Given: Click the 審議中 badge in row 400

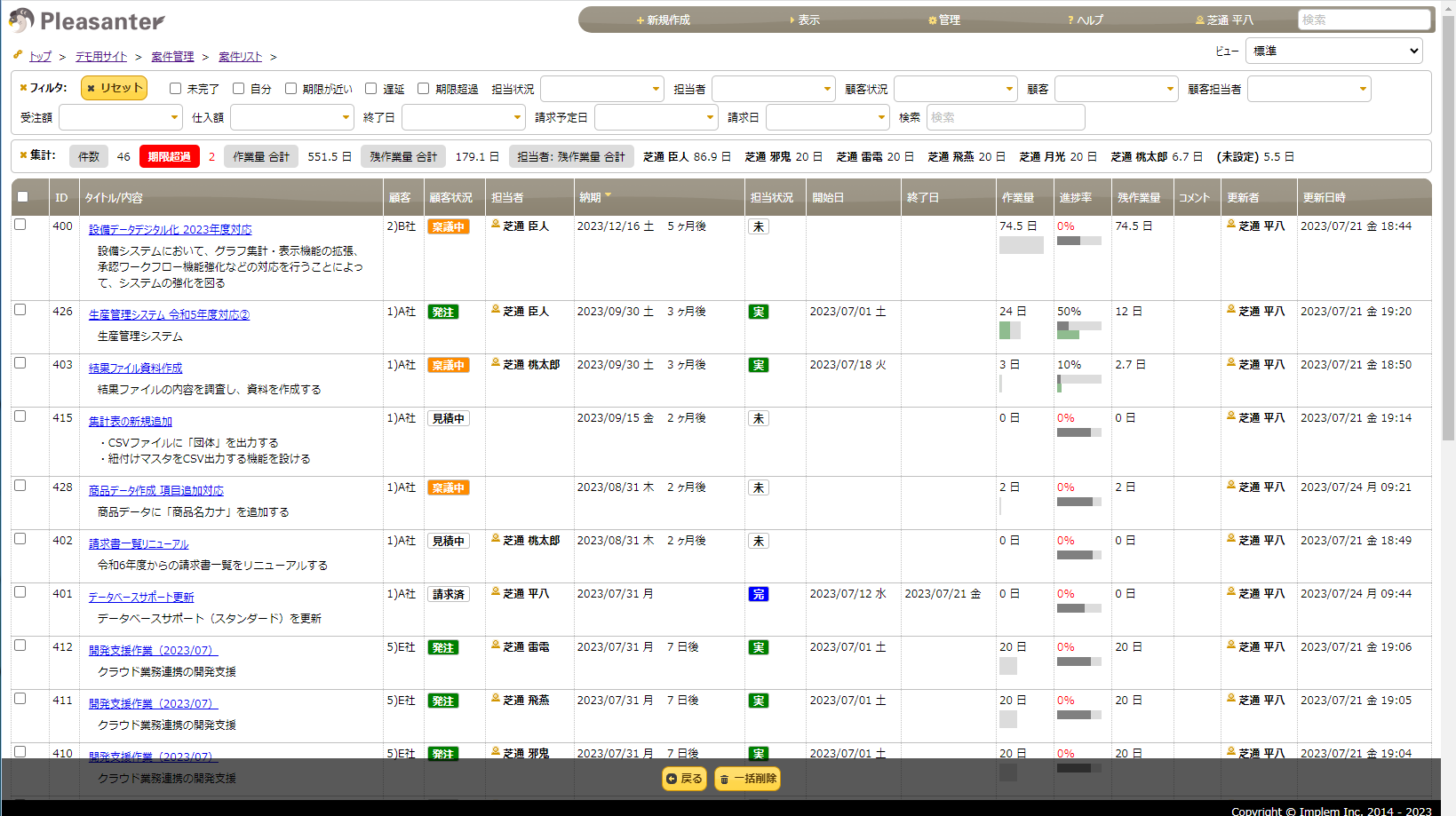Looking at the screenshot, I should tap(448, 226).
